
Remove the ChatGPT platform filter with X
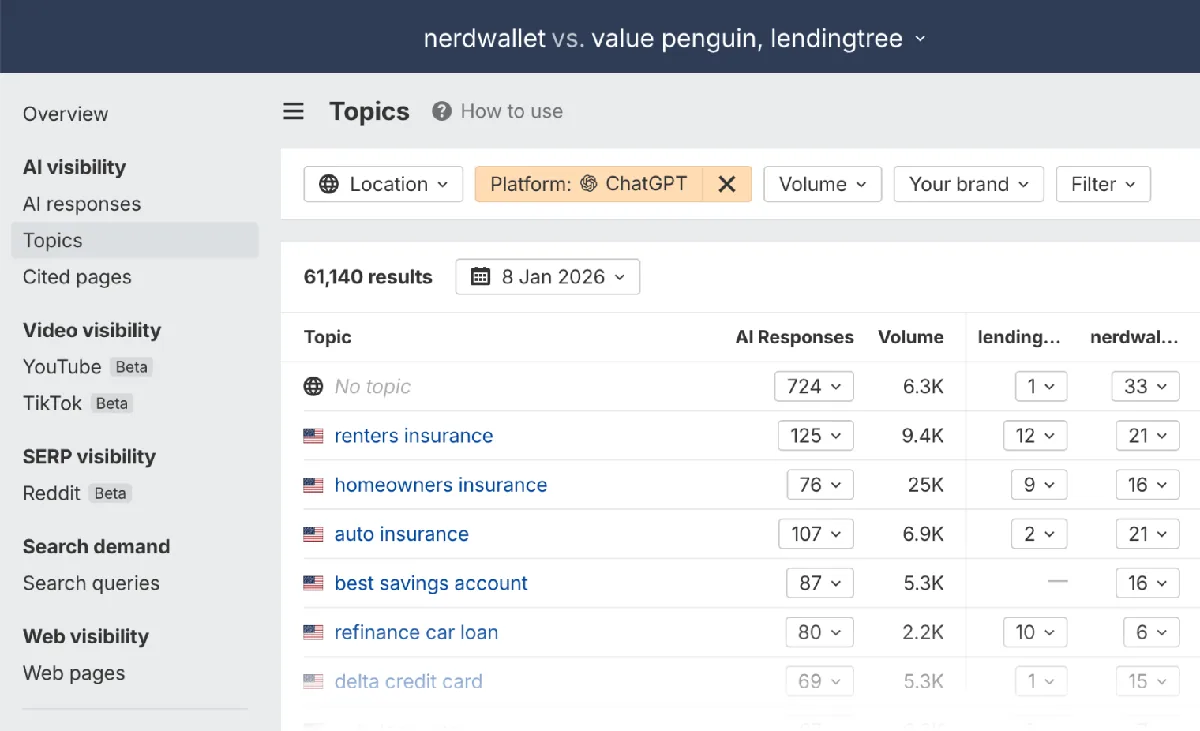coord(727,184)
